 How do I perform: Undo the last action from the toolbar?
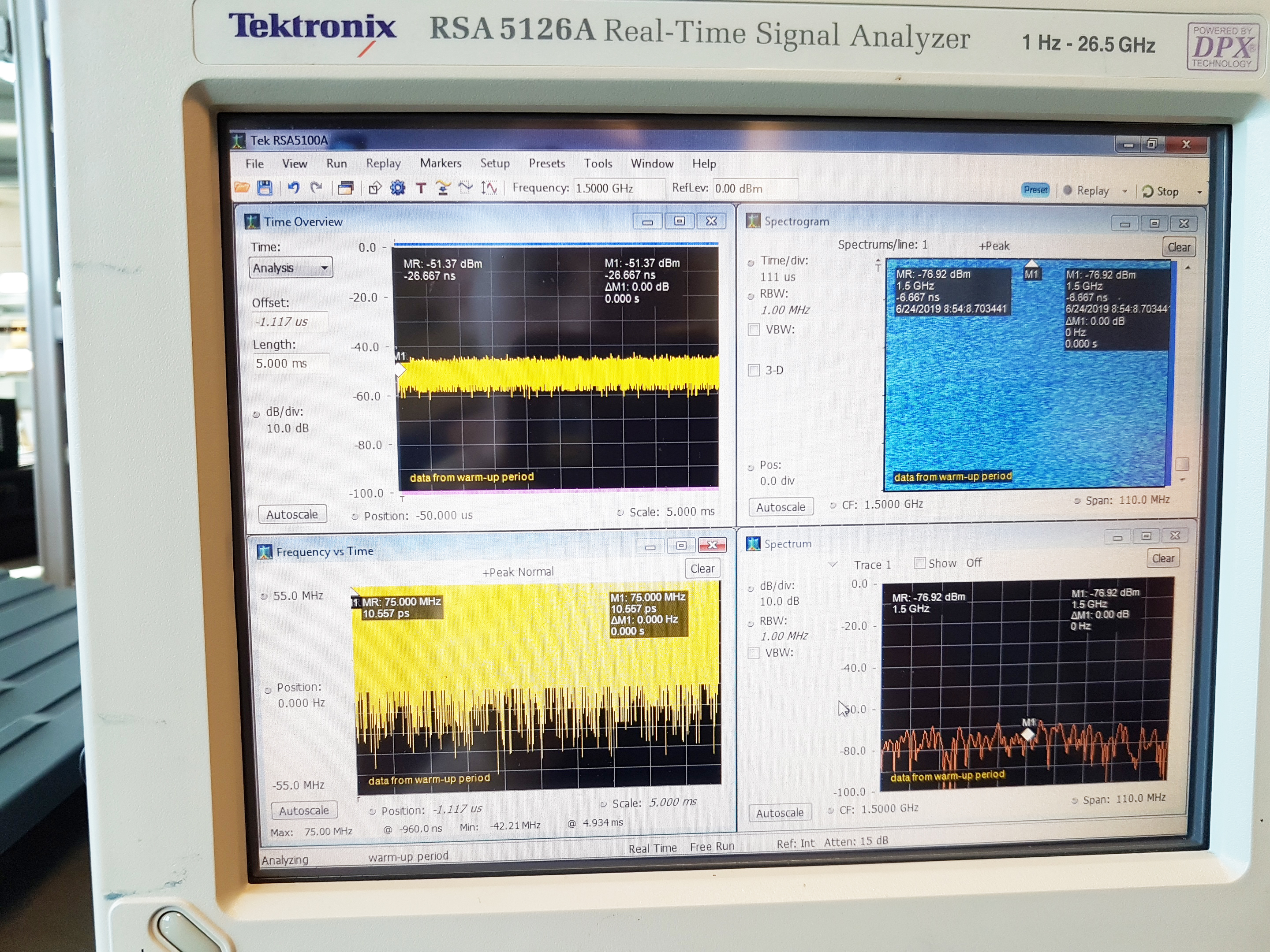point(293,188)
